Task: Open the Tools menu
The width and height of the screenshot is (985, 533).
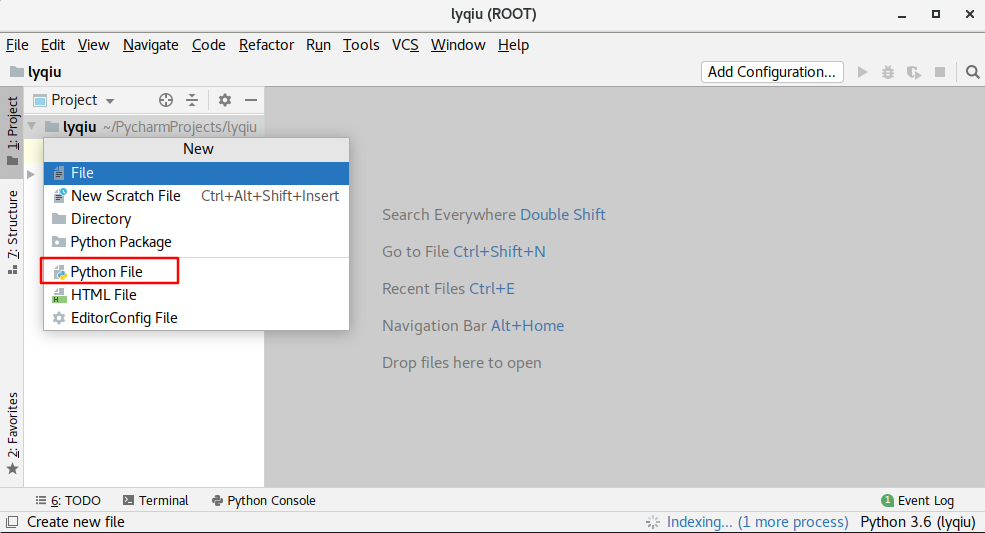Action: [x=361, y=45]
